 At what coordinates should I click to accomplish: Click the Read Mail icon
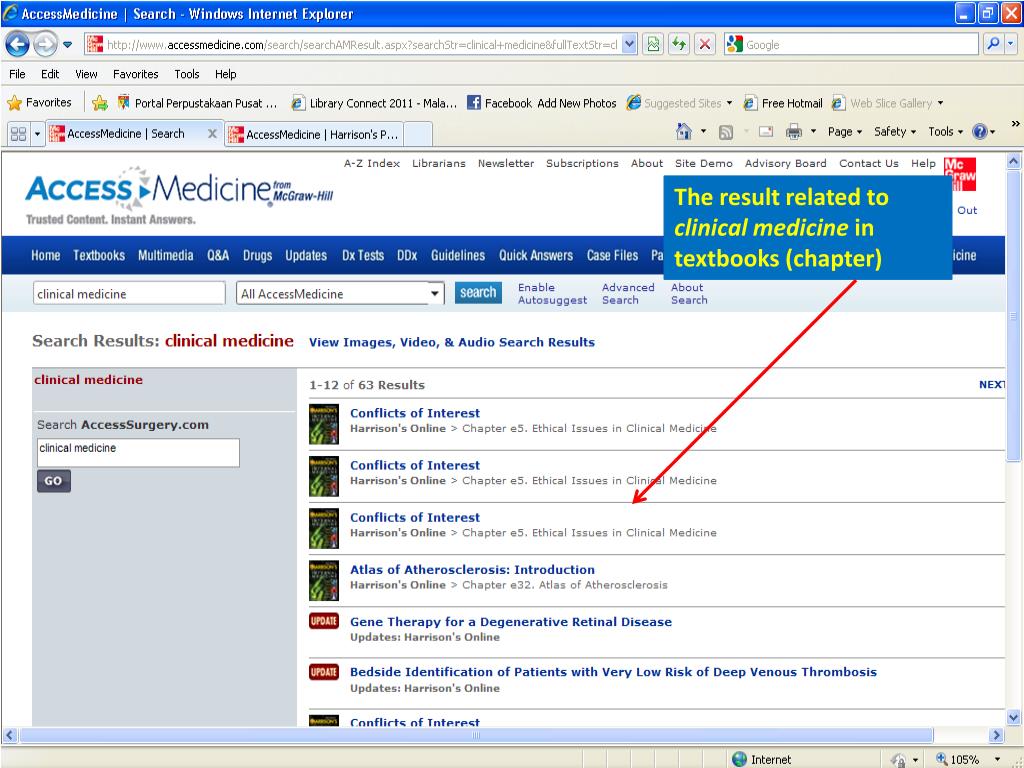pyautogui.click(x=765, y=132)
